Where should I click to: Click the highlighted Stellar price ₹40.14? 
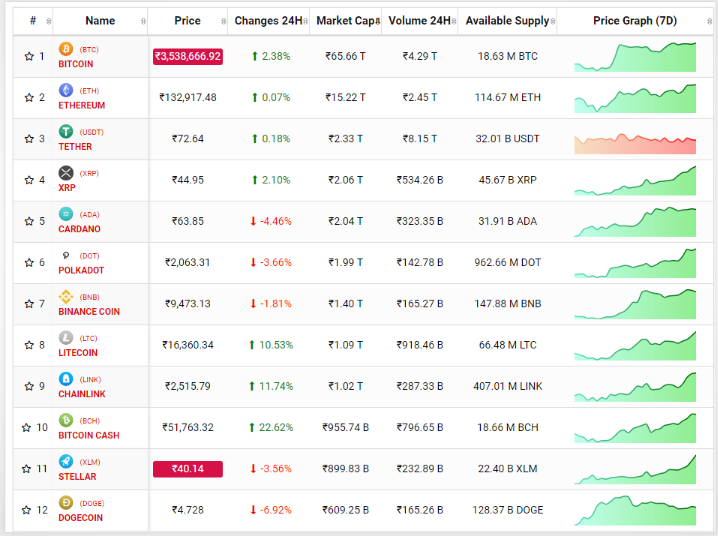pyautogui.click(x=188, y=469)
